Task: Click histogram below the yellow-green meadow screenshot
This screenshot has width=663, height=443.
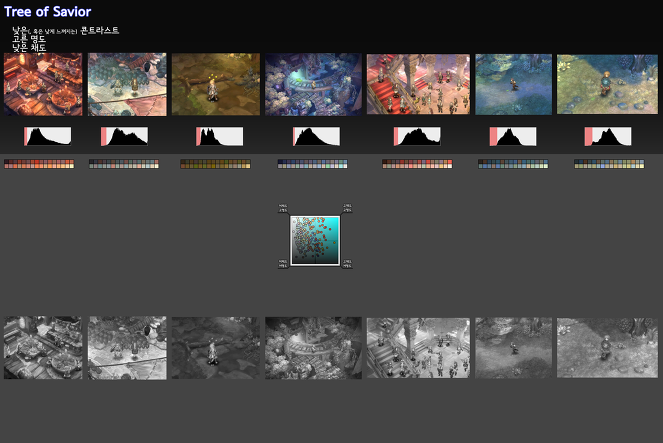Action: [608, 136]
